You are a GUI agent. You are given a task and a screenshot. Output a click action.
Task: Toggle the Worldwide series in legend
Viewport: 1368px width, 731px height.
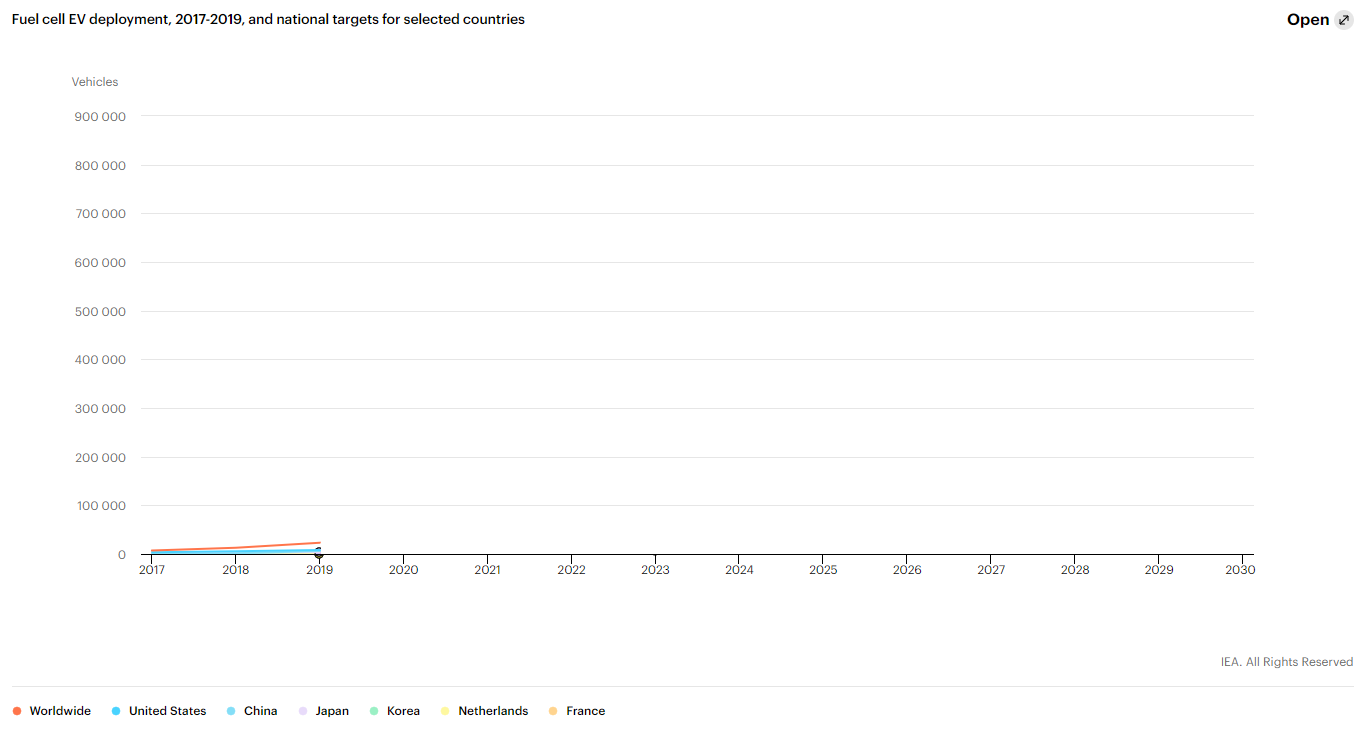click(52, 711)
